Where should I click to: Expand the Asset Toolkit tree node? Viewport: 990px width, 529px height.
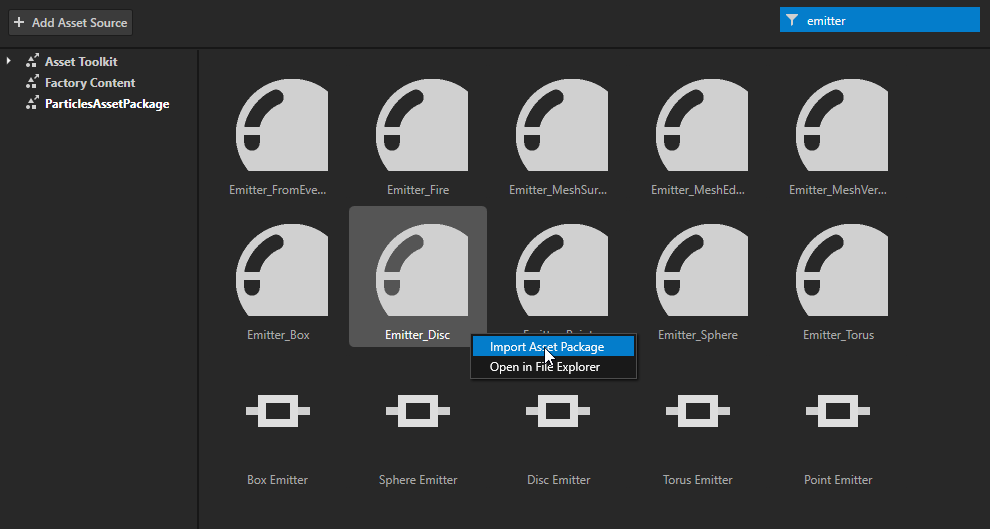[9, 61]
